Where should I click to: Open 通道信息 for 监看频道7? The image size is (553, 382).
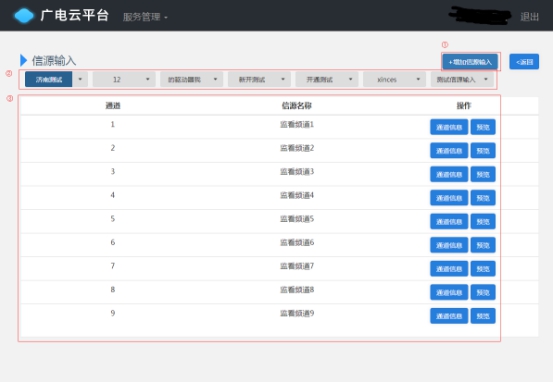pos(449,269)
